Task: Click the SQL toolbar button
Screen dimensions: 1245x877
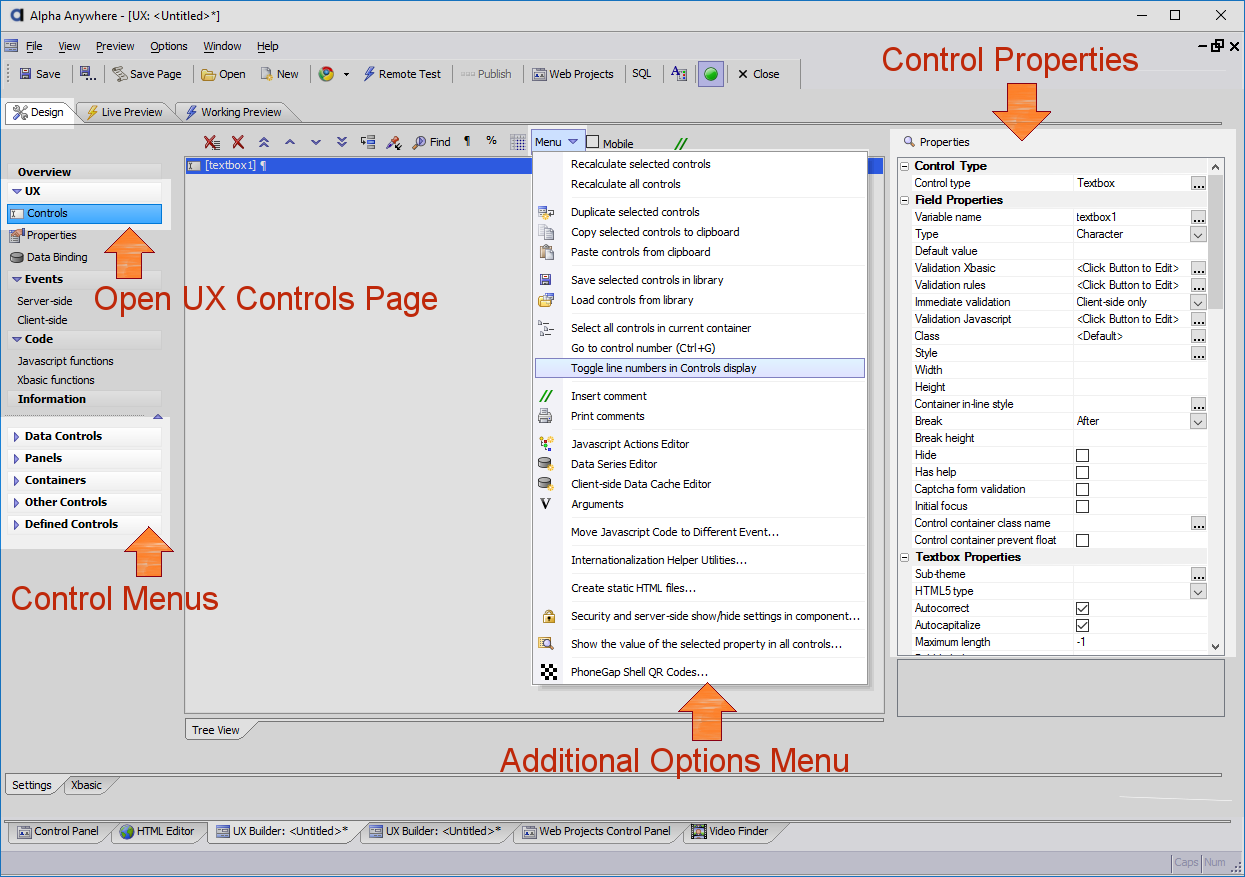Action: (x=641, y=74)
